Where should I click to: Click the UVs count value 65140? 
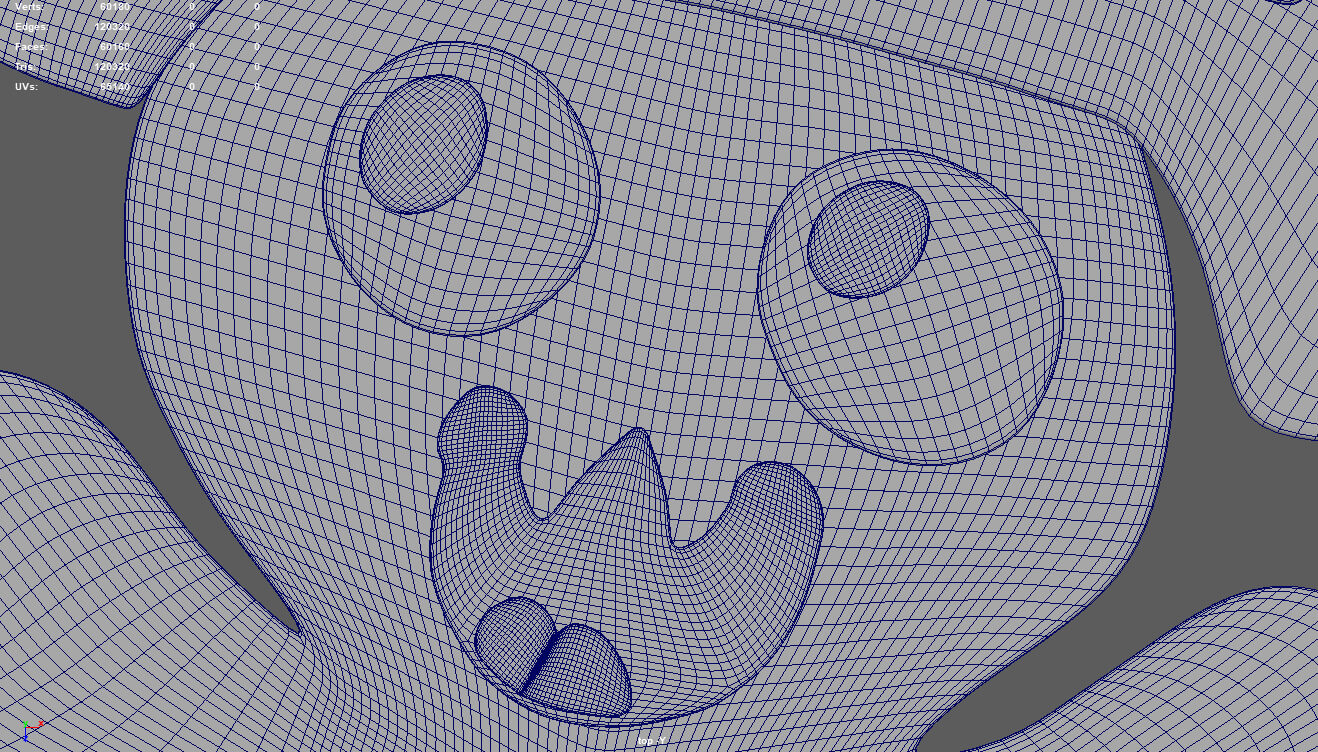[x=114, y=87]
